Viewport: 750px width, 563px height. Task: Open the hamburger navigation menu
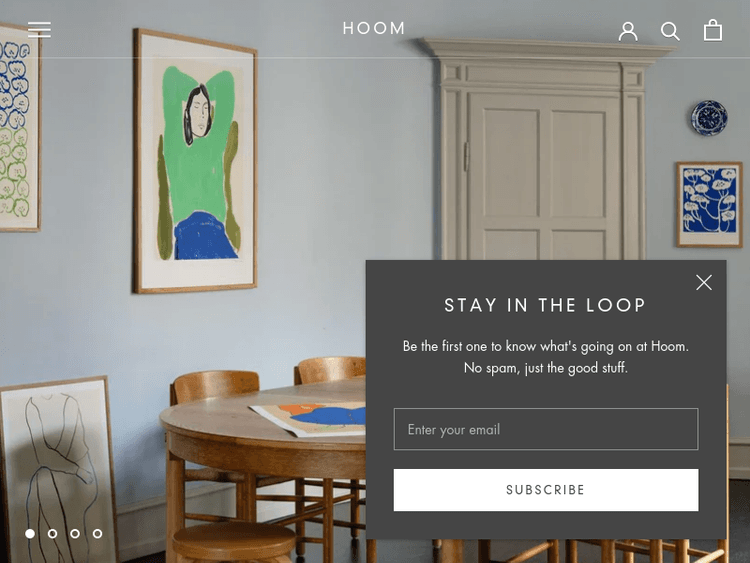pyautogui.click(x=39, y=30)
